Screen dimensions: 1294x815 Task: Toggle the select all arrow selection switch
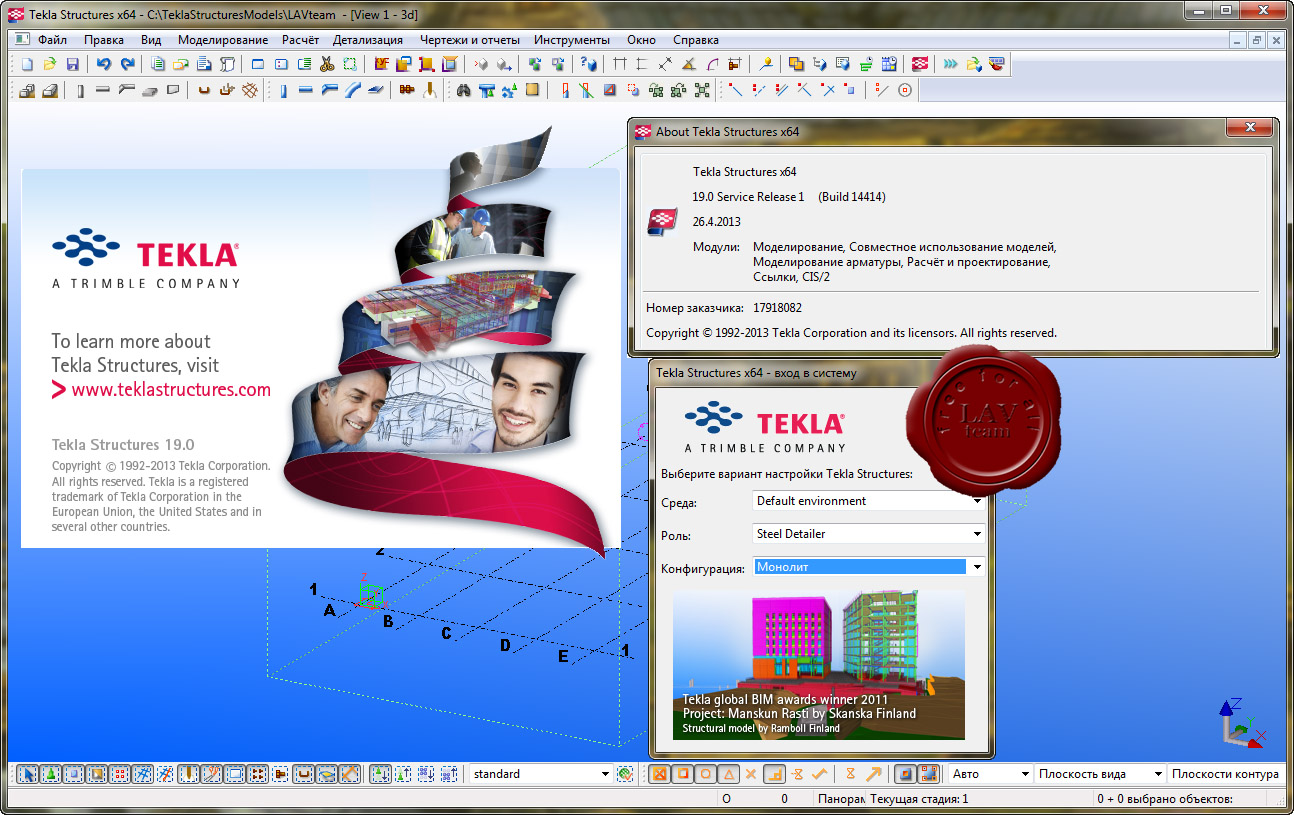point(28,774)
